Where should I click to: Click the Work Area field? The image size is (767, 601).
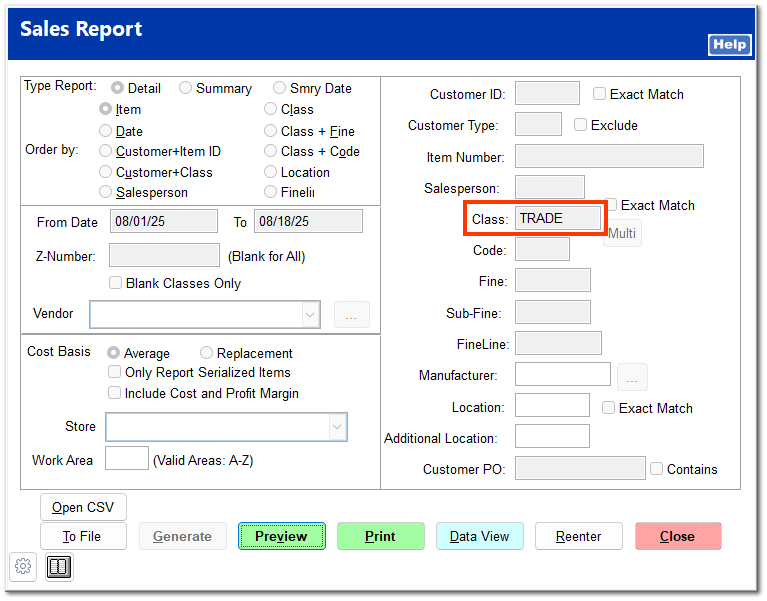(127, 458)
